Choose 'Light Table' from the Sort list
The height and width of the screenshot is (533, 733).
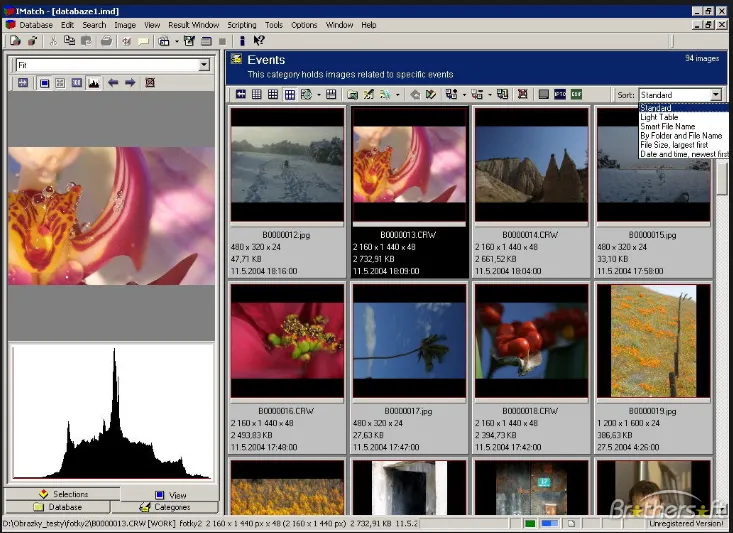point(684,117)
